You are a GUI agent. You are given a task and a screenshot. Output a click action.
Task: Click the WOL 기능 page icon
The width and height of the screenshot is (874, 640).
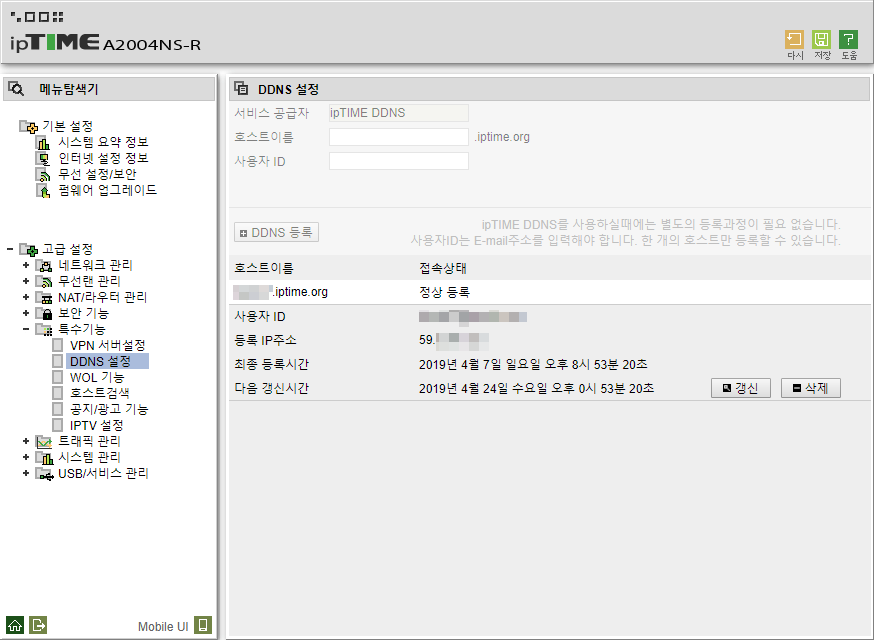pyautogui.click(x=57, y=377)
